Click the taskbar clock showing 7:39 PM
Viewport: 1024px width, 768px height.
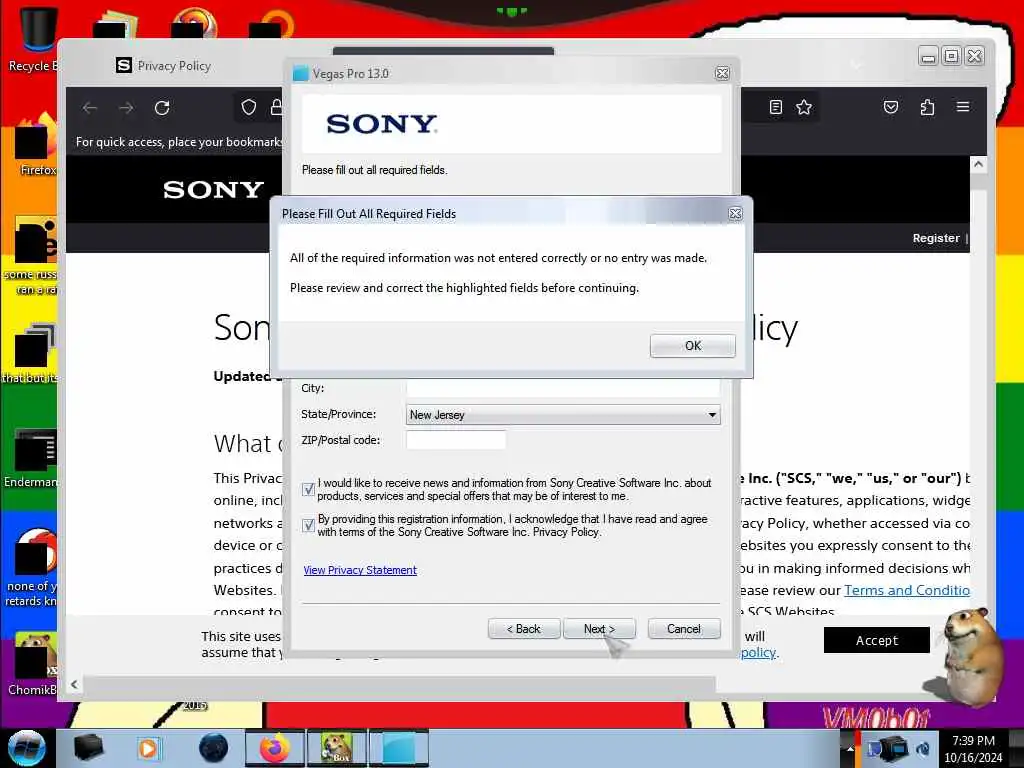[x=973, y=749]
